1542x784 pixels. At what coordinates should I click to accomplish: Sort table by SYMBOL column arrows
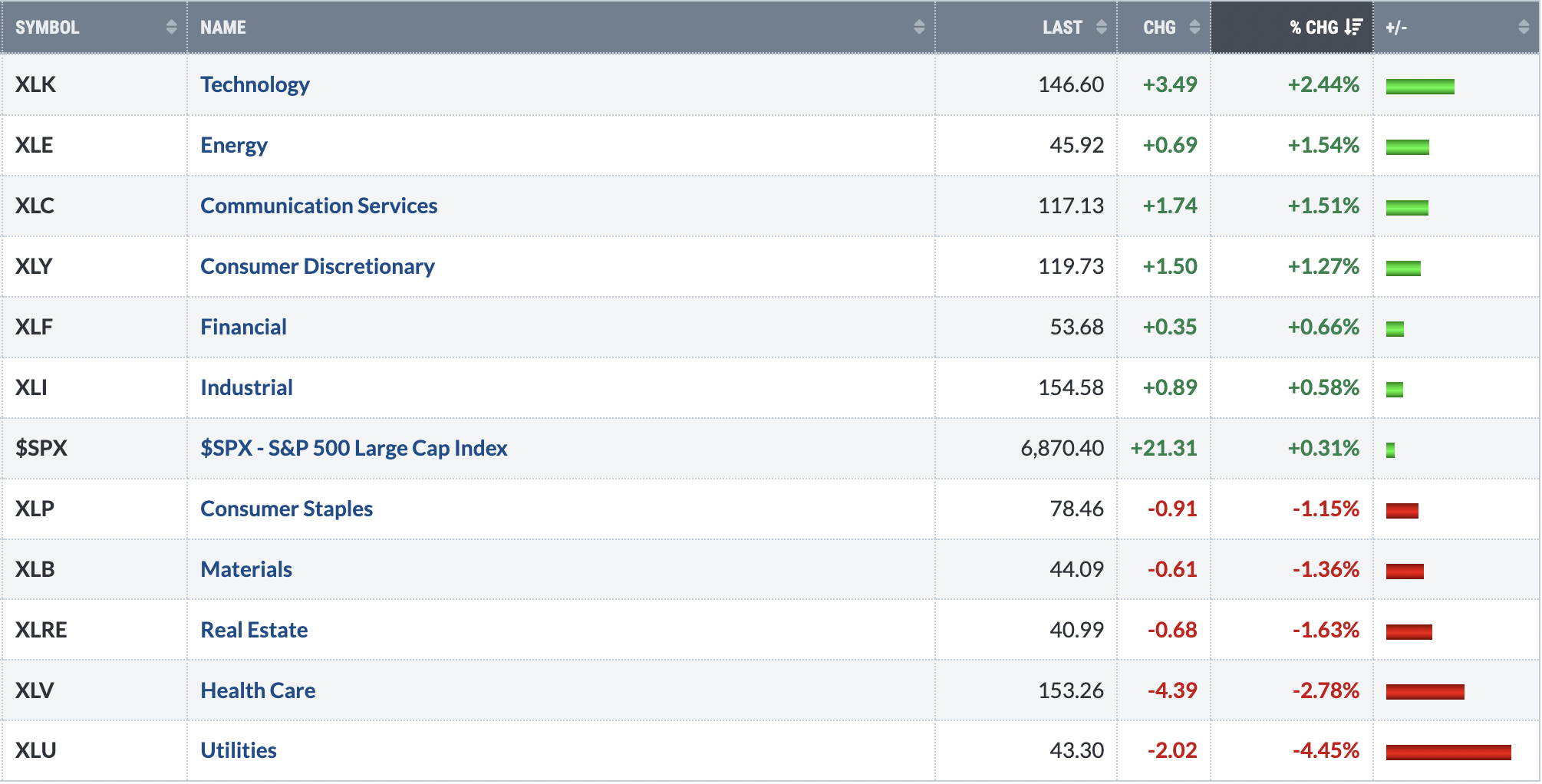point(171,28)
